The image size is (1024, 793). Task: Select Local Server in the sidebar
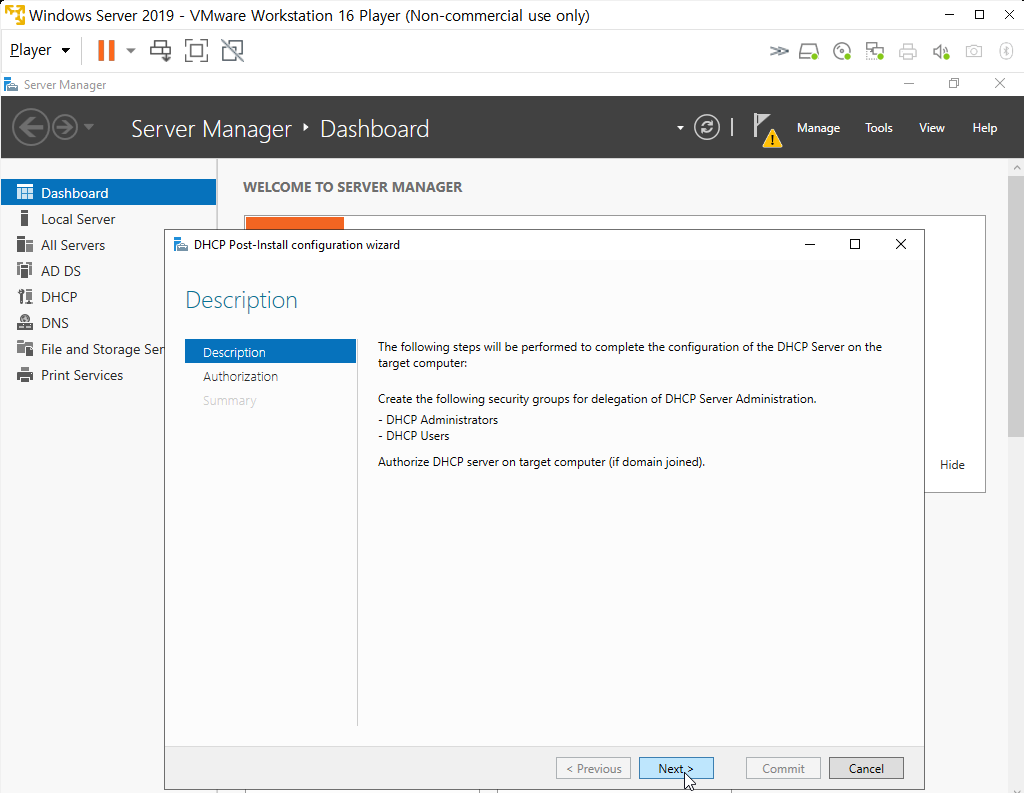tap(108, 219)
